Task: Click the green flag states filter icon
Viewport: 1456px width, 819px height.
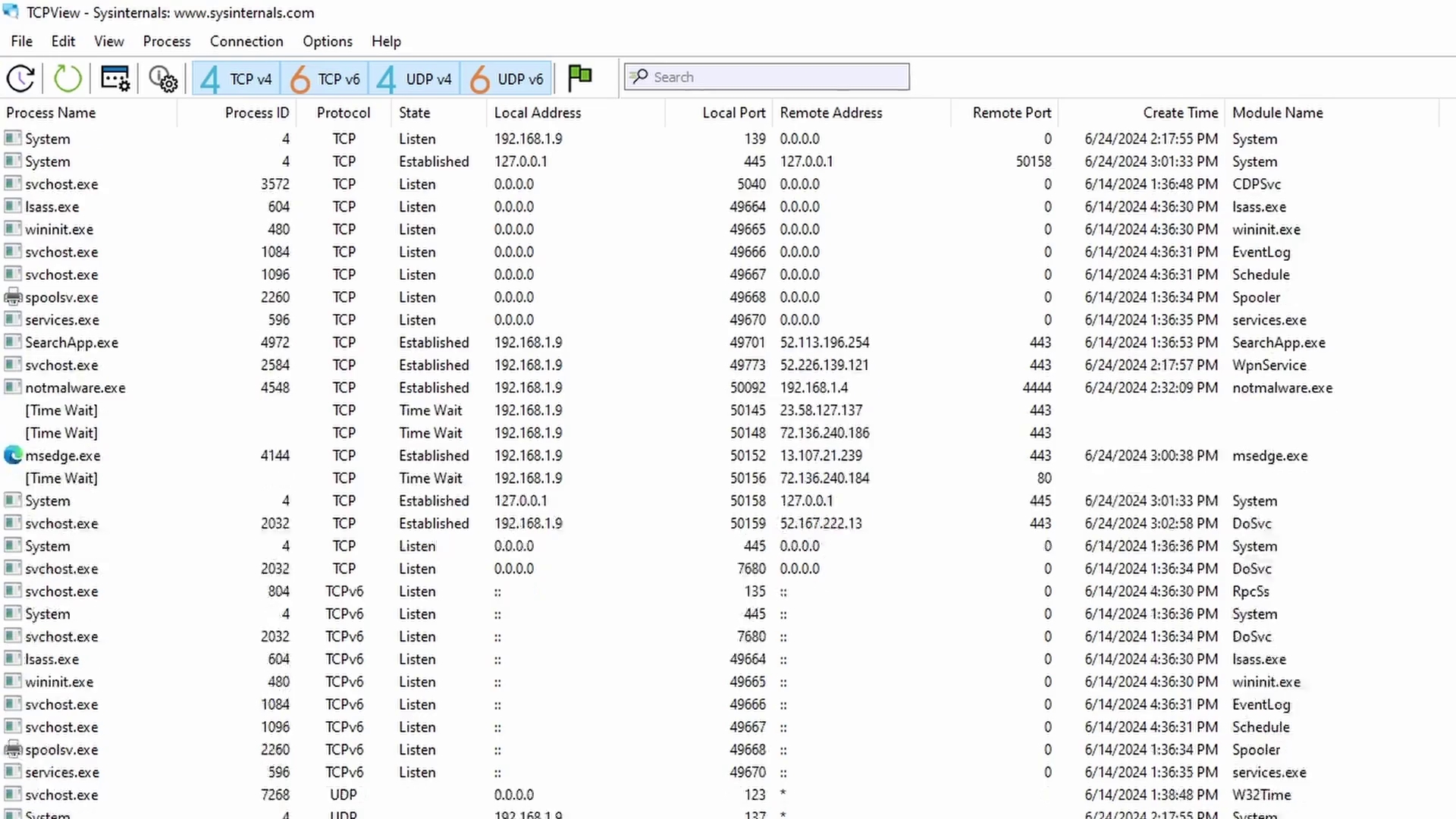Action: [580, 76]
